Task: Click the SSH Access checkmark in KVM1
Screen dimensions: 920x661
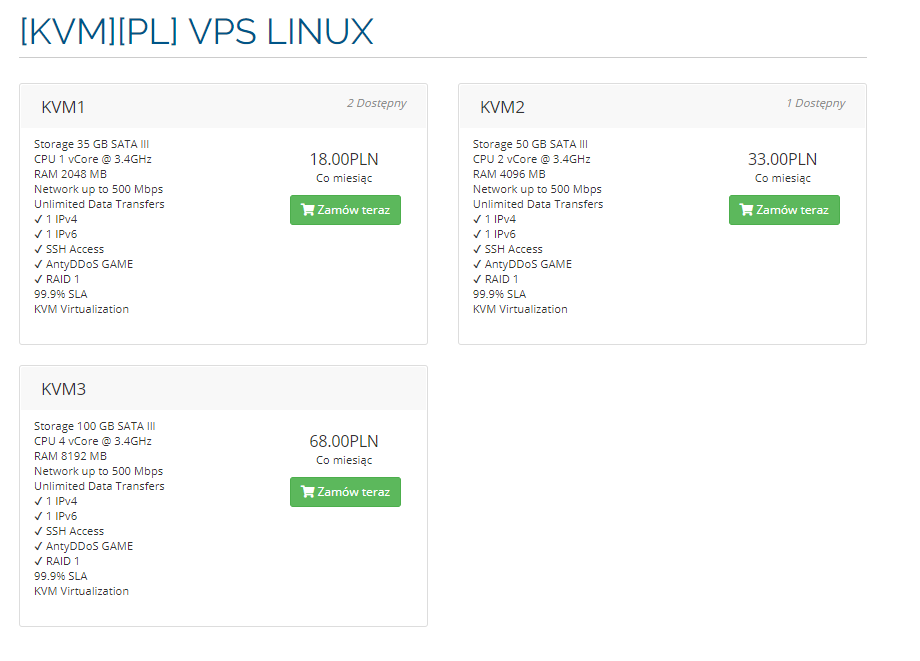Action: click(38, 249)
